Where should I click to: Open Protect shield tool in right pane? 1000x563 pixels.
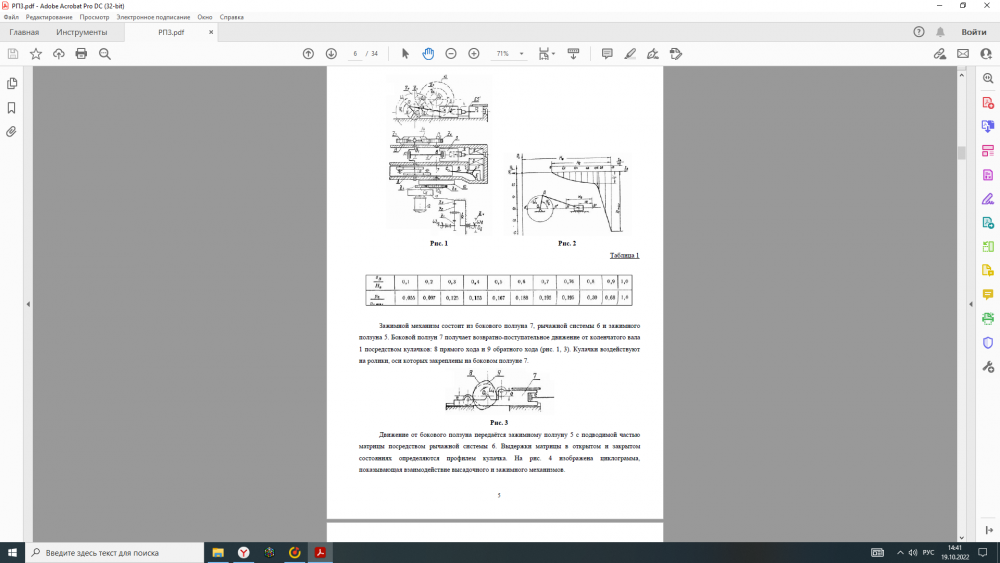[x=988, y=342]
